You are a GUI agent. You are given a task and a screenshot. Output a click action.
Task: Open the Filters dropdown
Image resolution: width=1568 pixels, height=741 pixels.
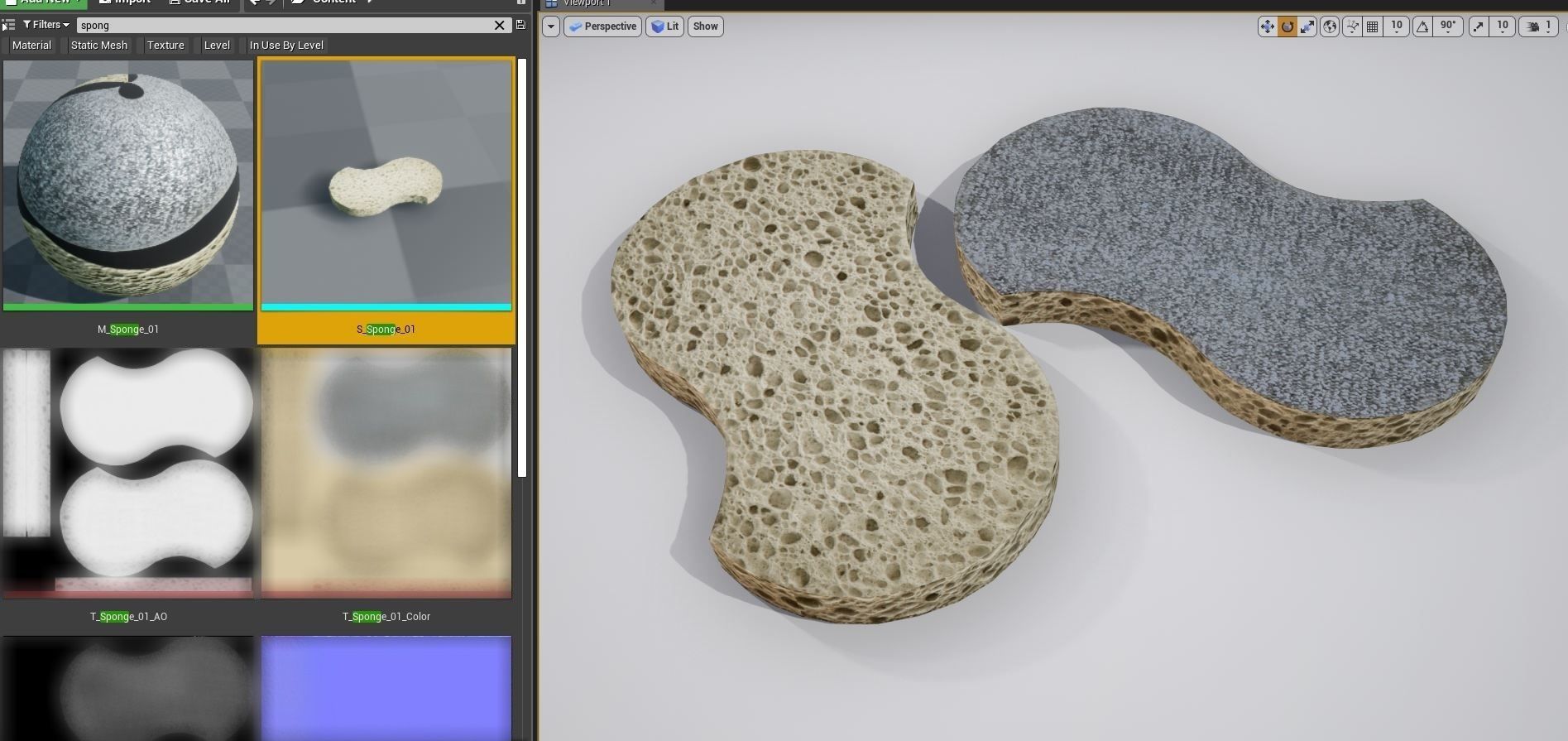click(x=46, y=25)
